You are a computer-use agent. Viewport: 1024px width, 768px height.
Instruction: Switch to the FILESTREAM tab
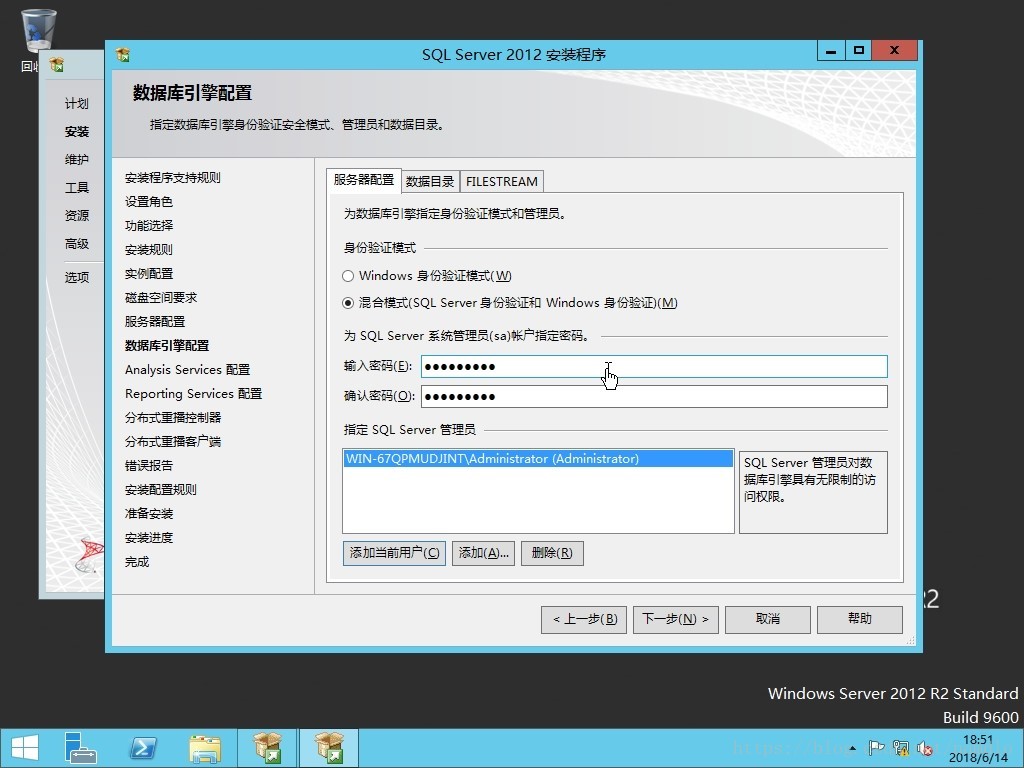(x=502, y=182)
